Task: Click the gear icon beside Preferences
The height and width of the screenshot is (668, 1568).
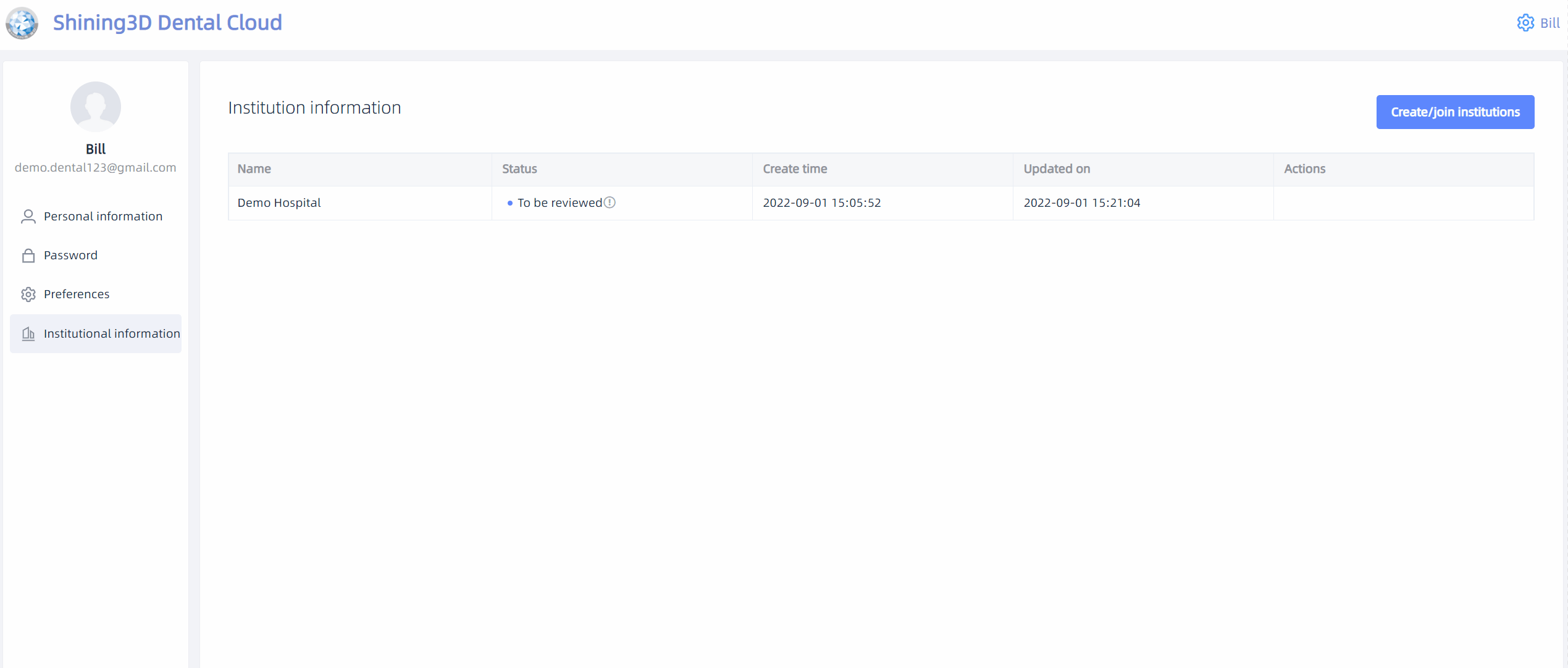Action: (28, 294)
